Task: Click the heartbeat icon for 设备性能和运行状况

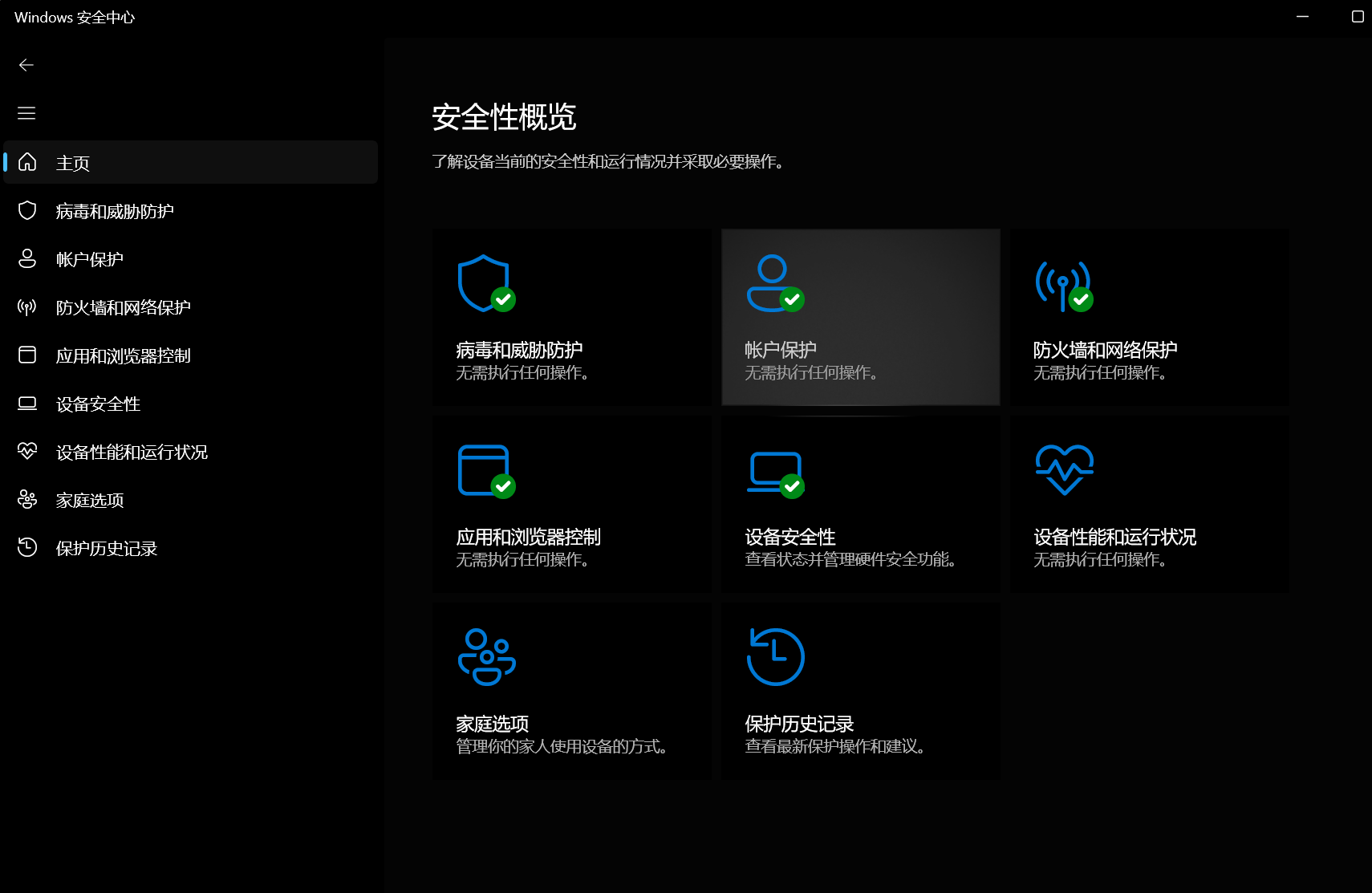Action: coord(27,451)
